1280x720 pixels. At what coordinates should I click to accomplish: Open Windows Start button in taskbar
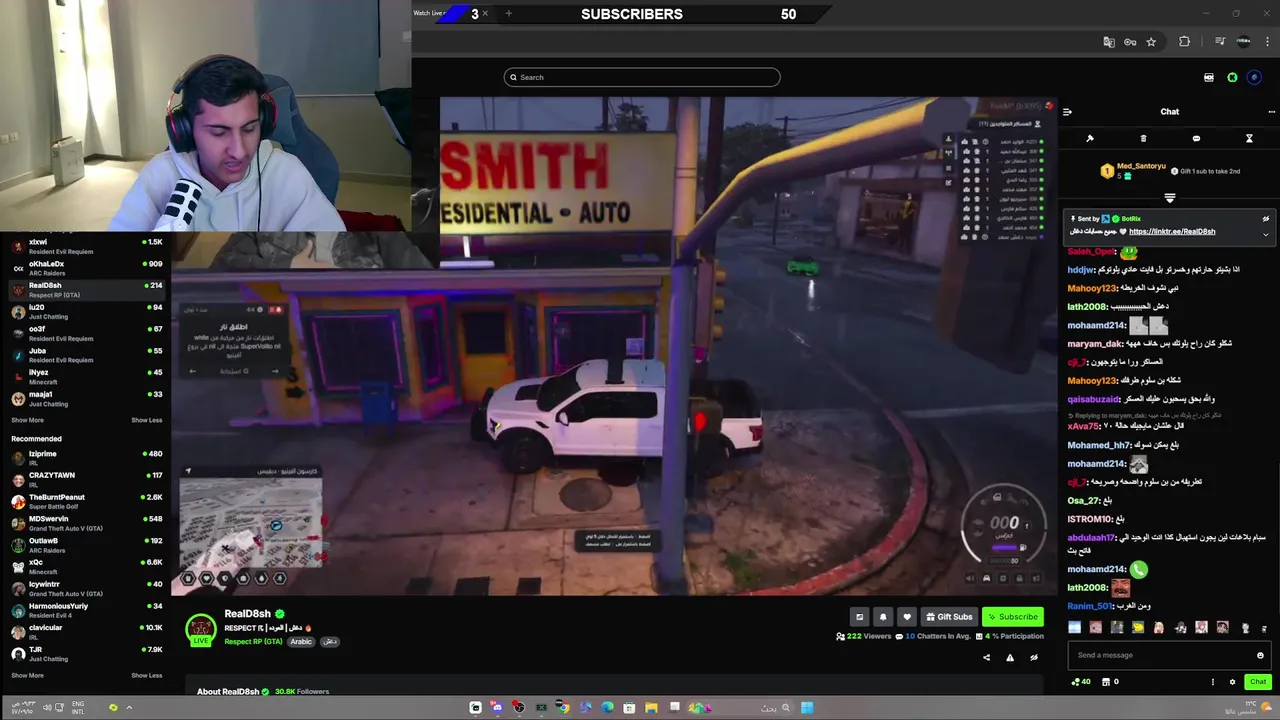pos(807,708)
